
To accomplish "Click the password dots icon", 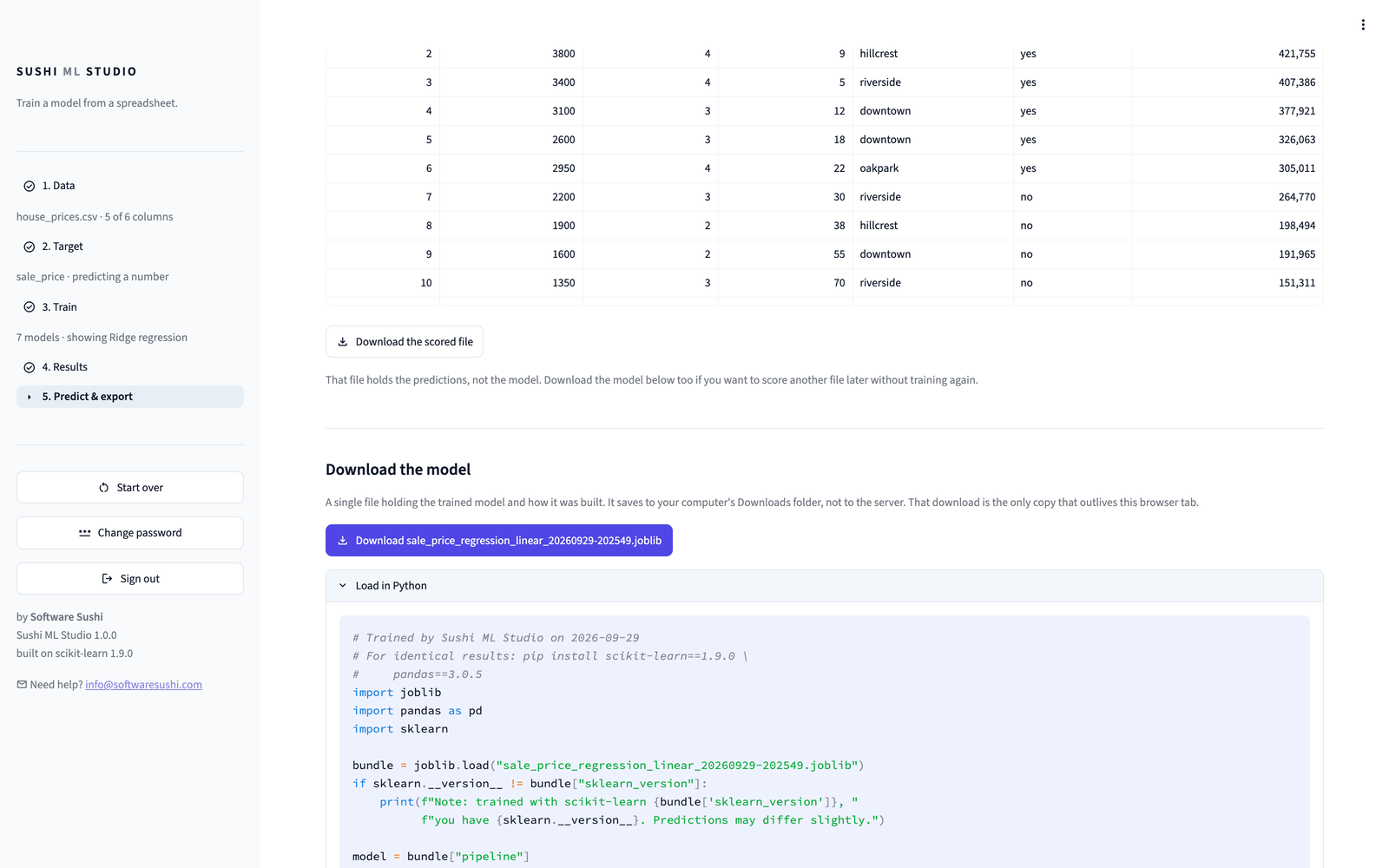I will pyautogui.click(x=85, y=533).
